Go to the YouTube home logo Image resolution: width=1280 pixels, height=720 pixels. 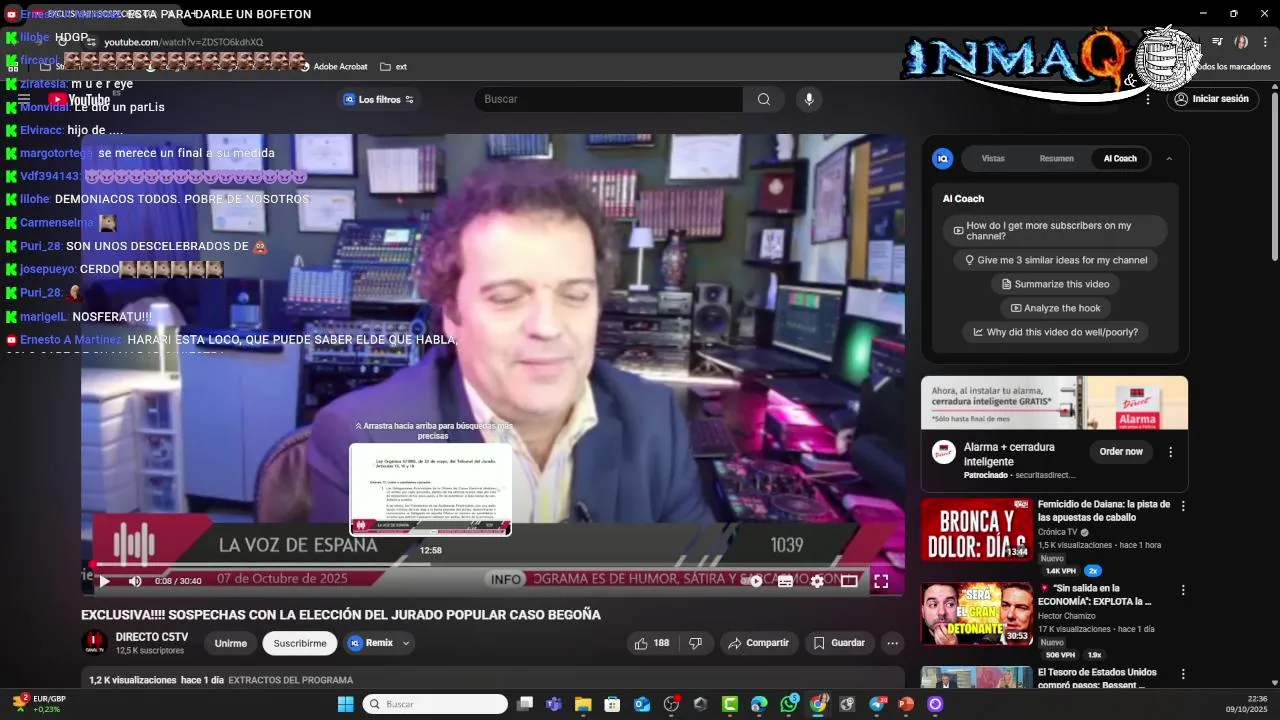click(x=80, y=99)
